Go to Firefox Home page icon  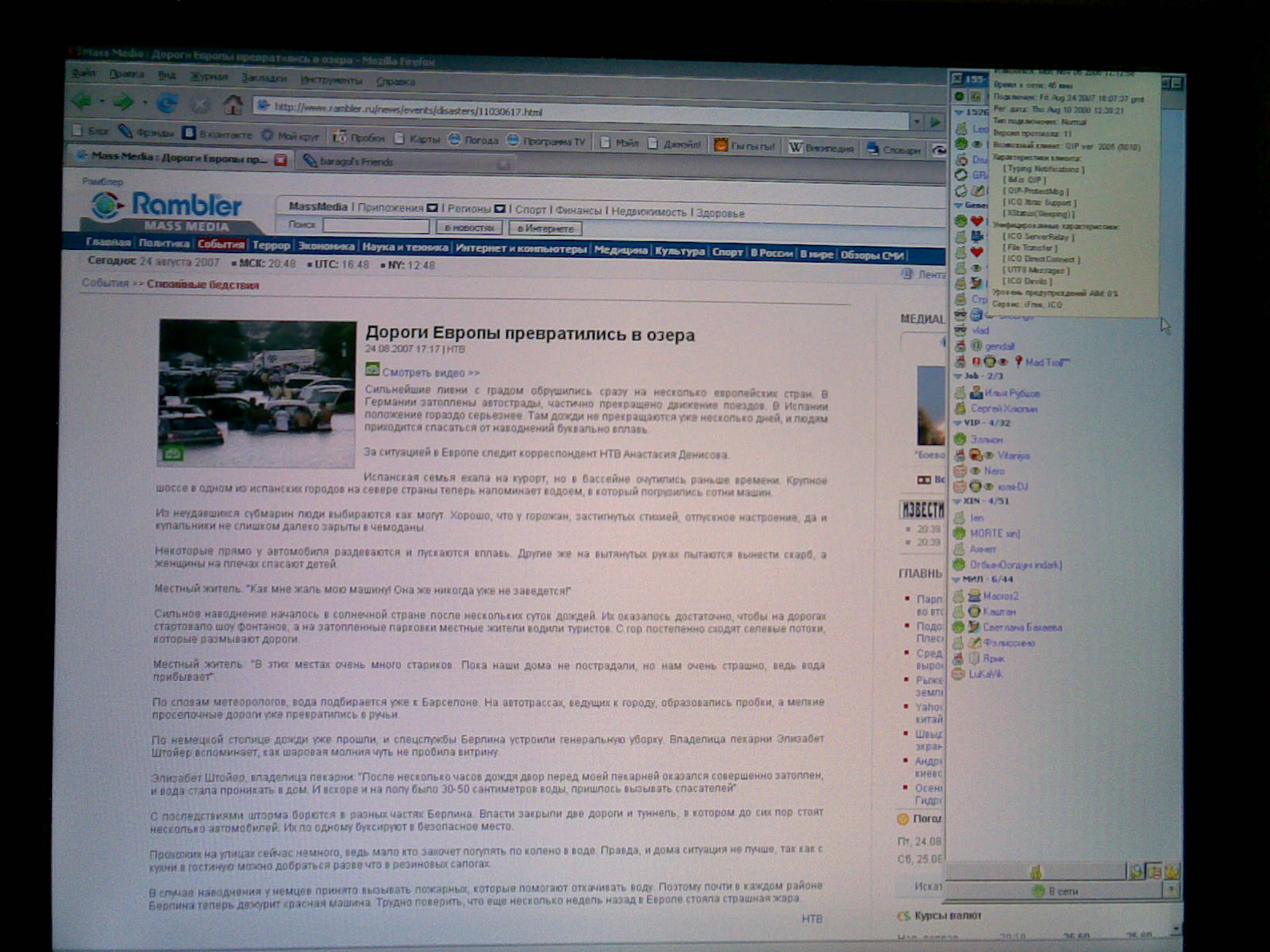click(233, 104)
